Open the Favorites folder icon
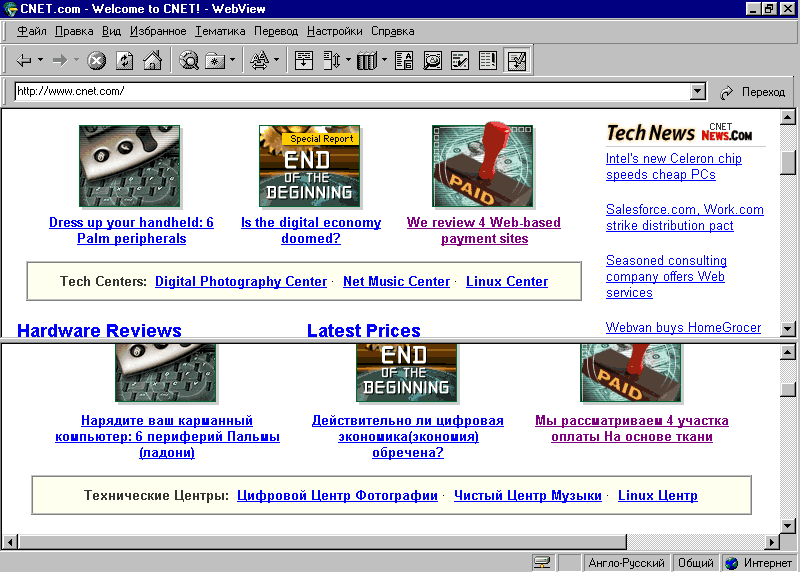The width and height of the screenshot is (800, 572). point(215,61)
